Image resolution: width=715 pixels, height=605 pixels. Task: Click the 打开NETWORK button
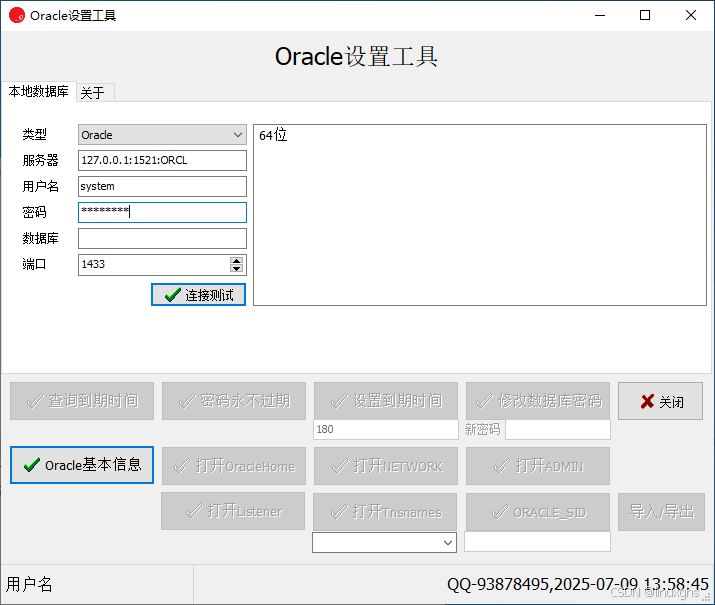386,466
